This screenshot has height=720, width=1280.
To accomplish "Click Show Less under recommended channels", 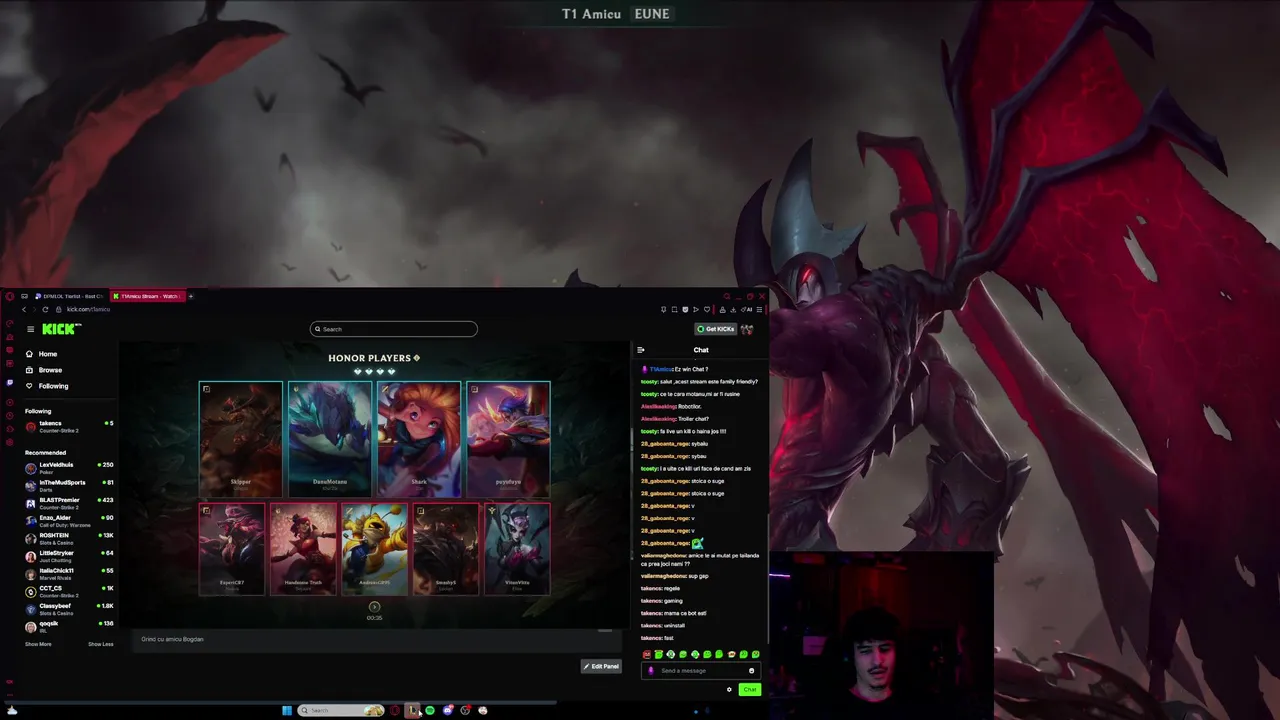I will tap(100, 644).
